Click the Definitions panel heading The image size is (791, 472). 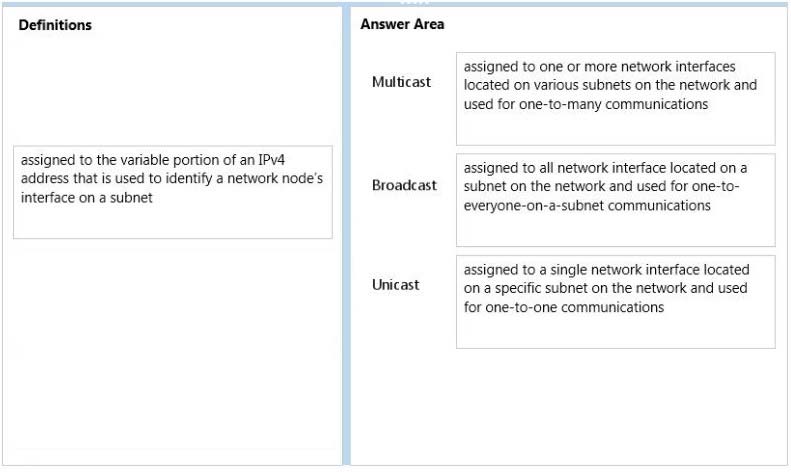point(55,25)
